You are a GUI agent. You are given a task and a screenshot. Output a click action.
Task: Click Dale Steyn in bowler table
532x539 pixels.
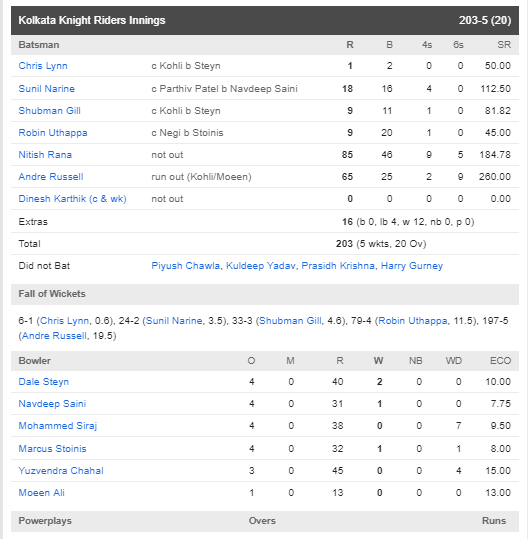tap(44, 382)
